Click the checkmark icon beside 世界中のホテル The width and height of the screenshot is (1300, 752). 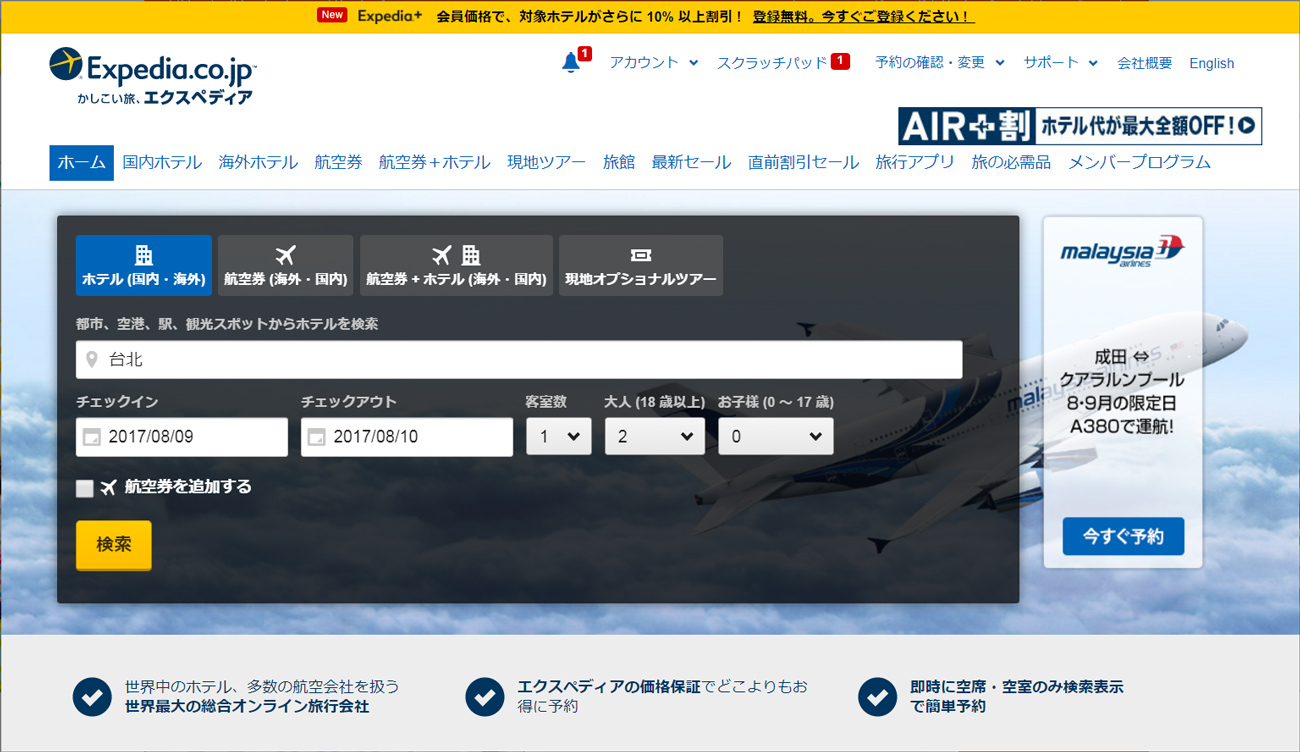click(x=92, y=696)
